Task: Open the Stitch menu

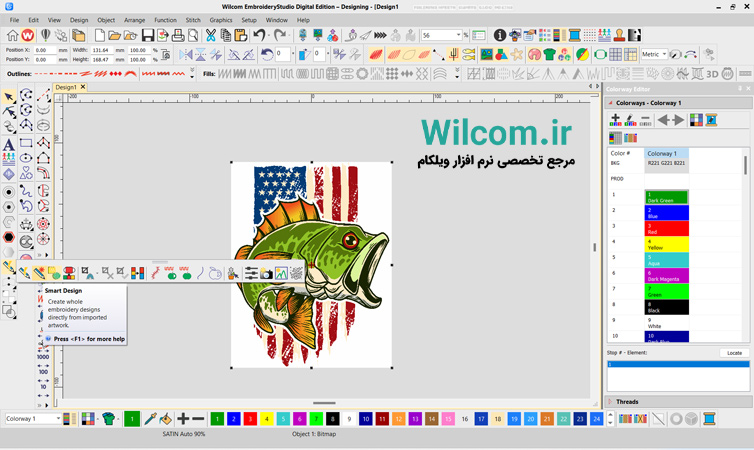Action: tap(193, 20)
